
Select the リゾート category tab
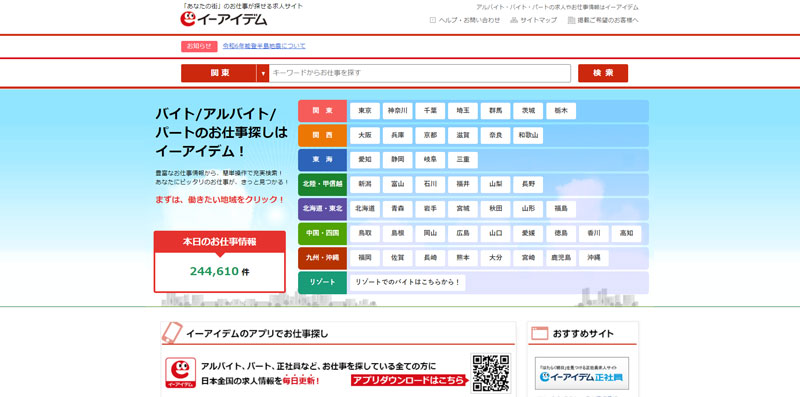point(322,282)
